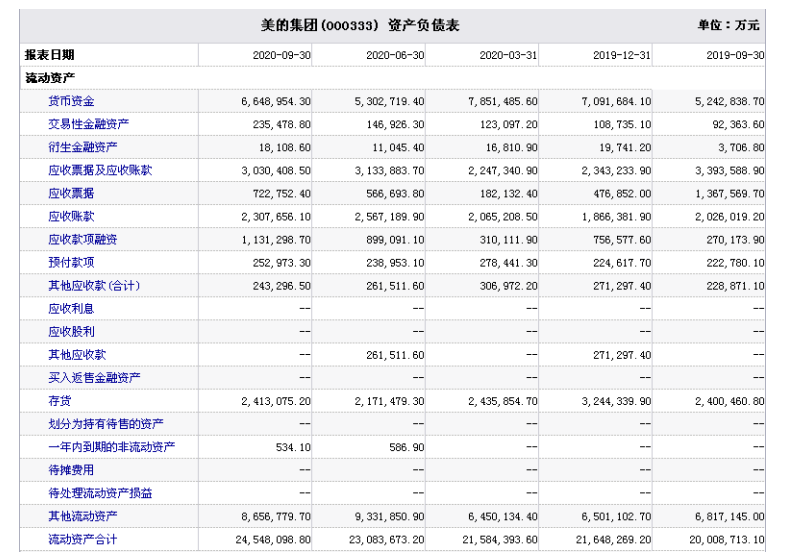This screenshot has width=785, height=558.
Task: Select the 待摊费用 link
Action: coord(71,470)
